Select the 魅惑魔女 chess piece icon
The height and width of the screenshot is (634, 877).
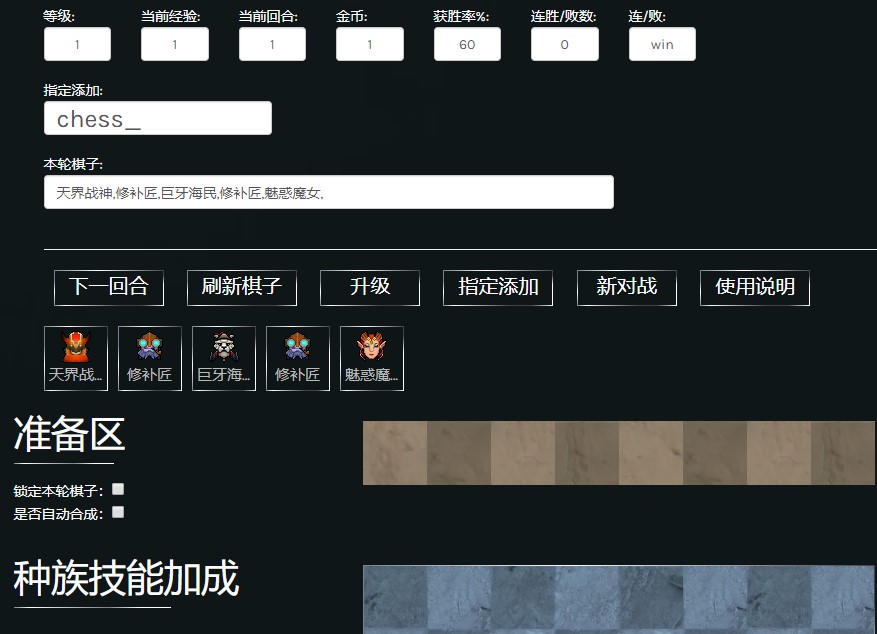pos(371,357)
